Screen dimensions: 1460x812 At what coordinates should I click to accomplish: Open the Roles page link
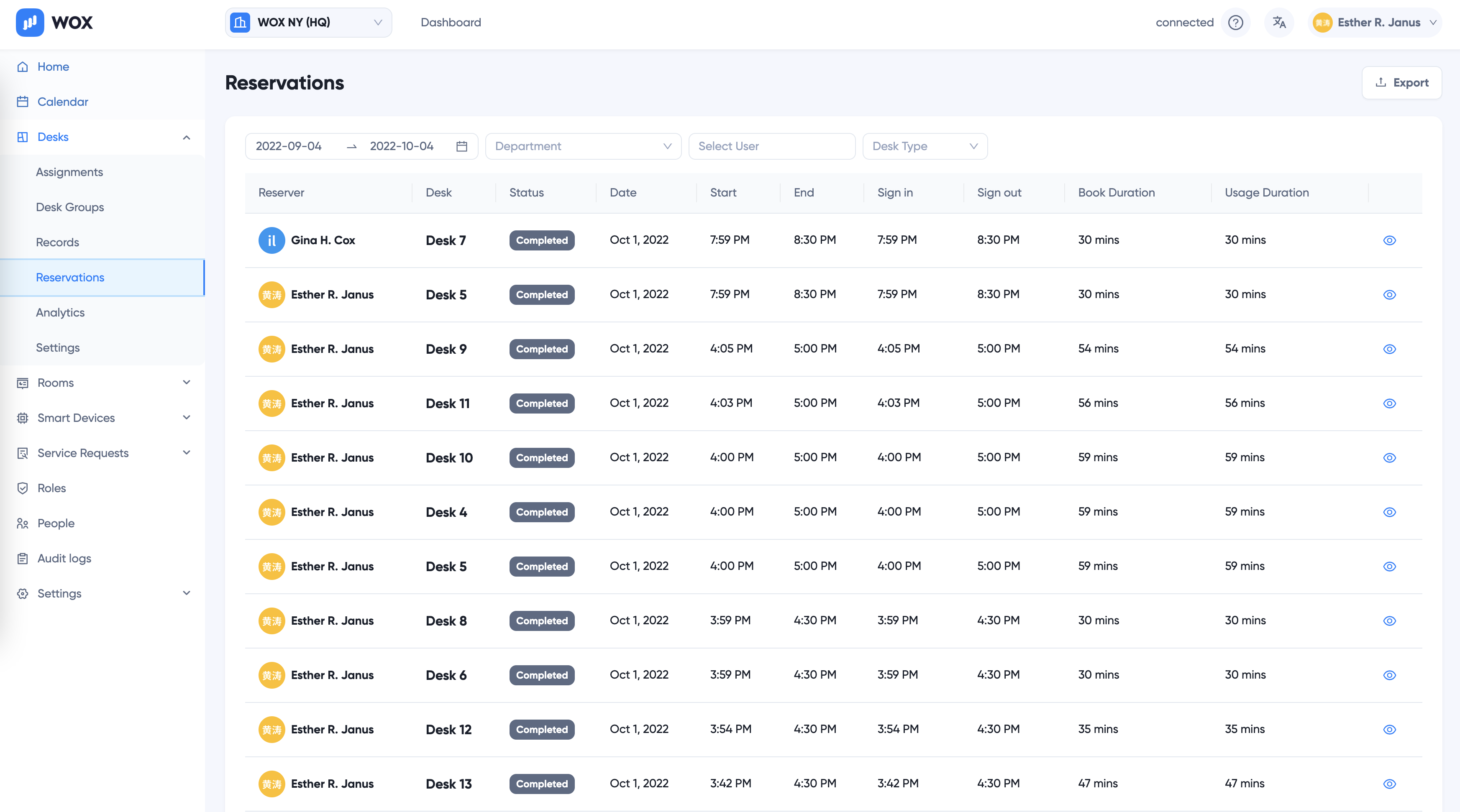pos(51,488)
